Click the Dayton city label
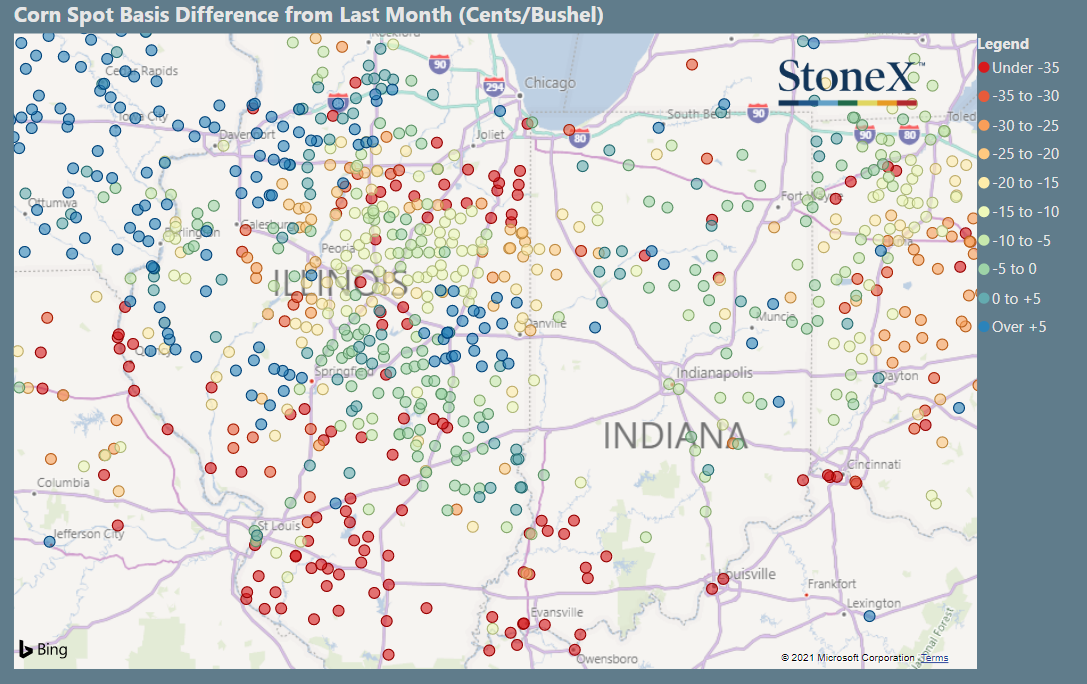 [x=899, y=376]
